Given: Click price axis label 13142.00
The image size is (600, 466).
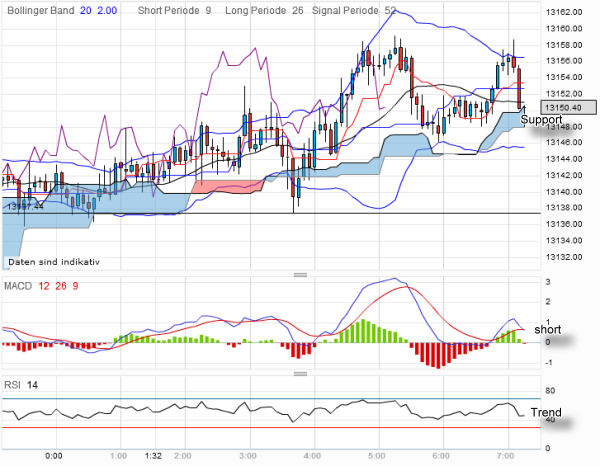Looking at the screenshot, I should [564, 175].
